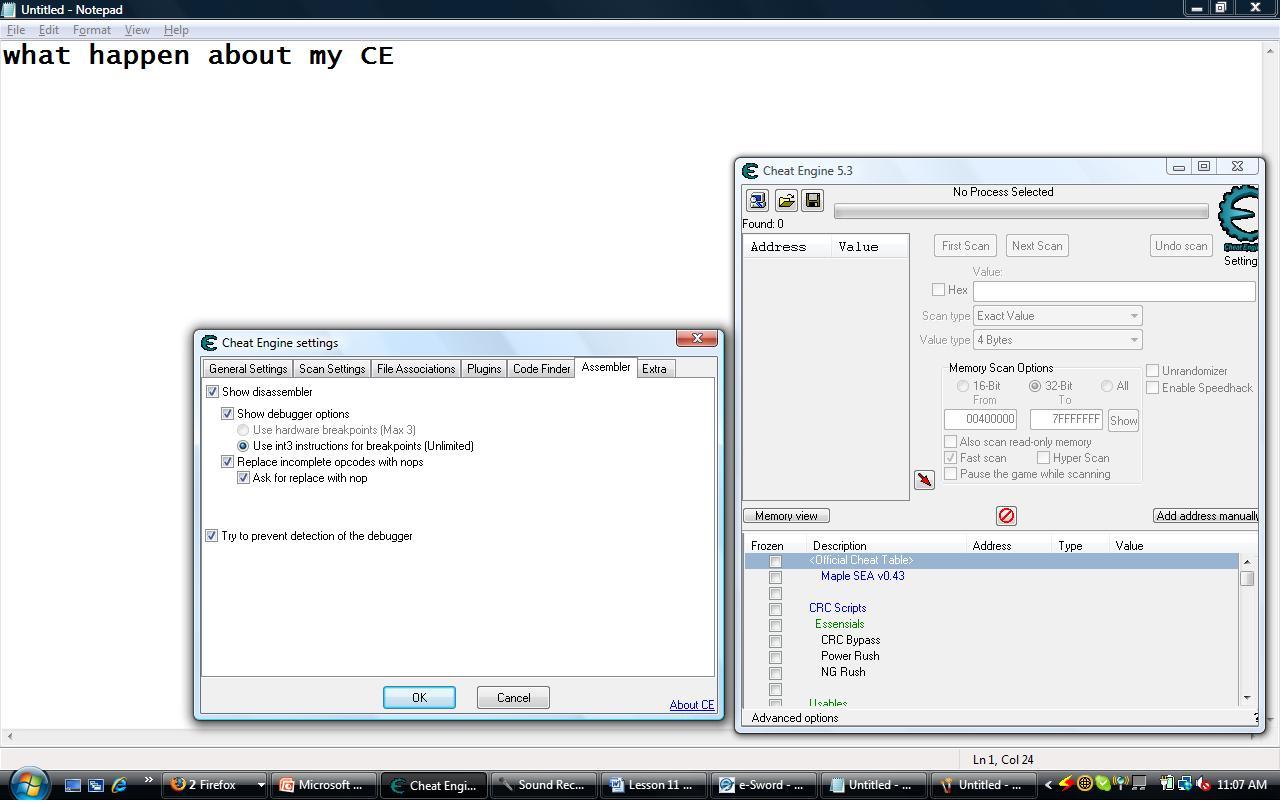This screenshot has height=803, width=1280.
Task: Check Enable Speedhack
Action: pos(1152,388)
